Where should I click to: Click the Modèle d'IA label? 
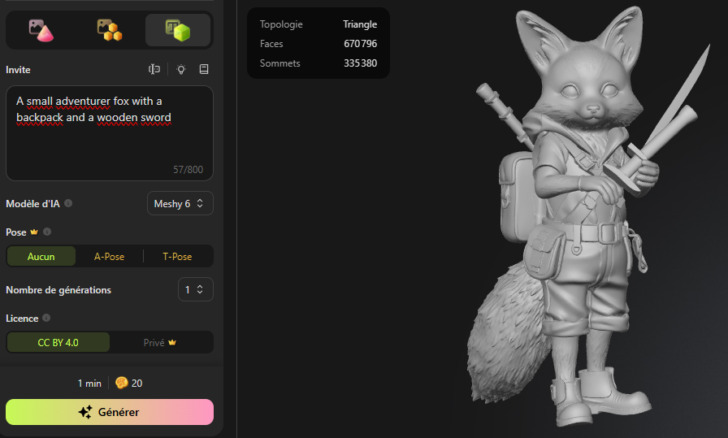click(x=32, y=203)
